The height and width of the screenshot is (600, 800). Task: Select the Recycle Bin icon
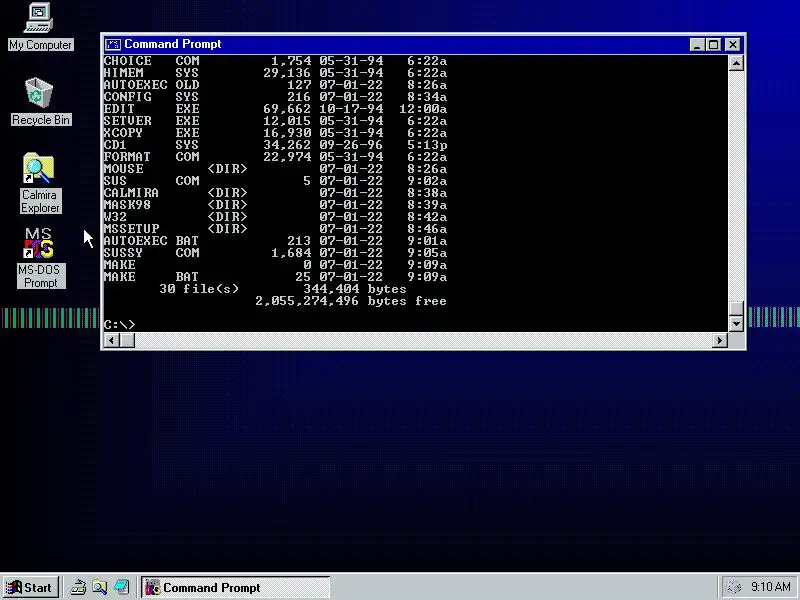[40, 102]
